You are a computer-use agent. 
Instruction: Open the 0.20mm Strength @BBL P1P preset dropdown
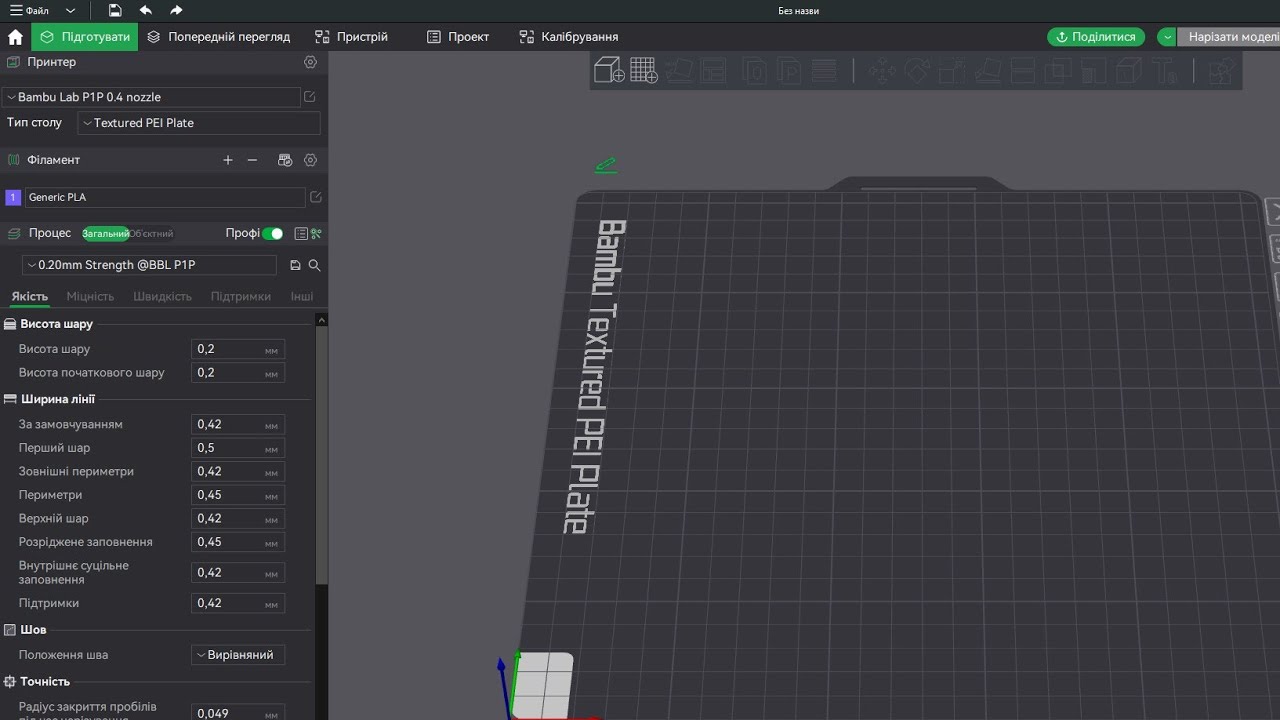pos(149,265)
